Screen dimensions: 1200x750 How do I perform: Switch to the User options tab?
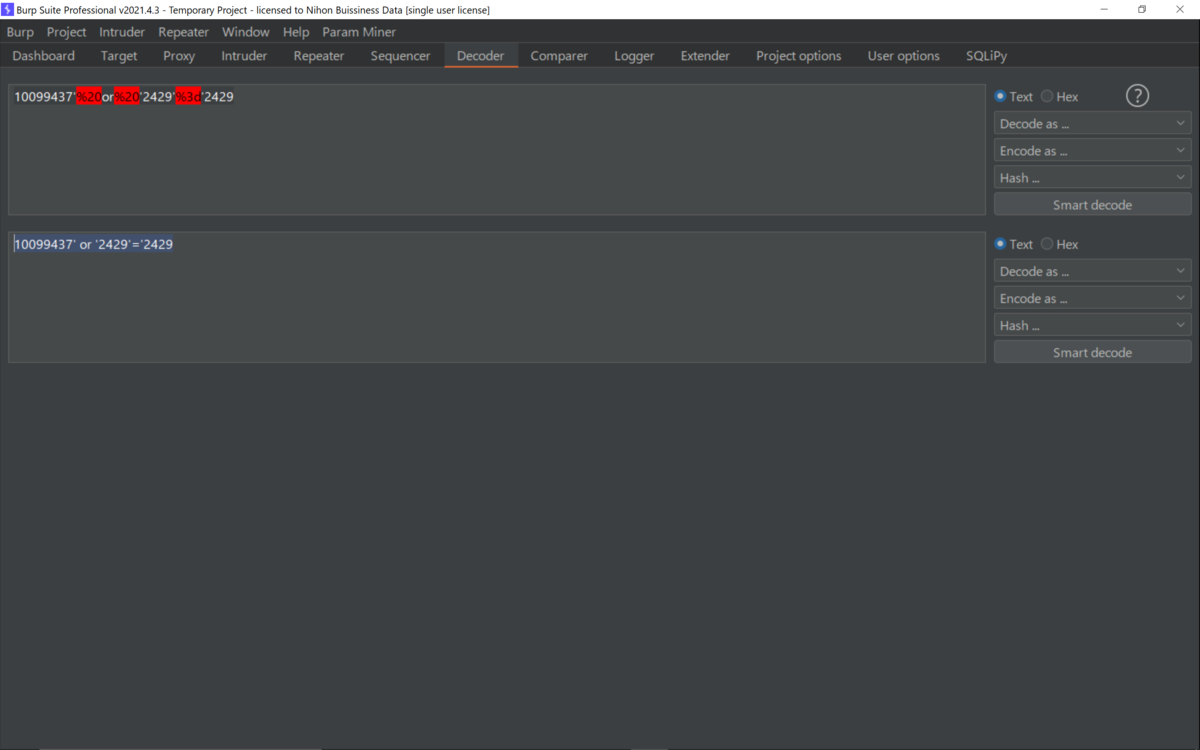(x=904, y=56)
